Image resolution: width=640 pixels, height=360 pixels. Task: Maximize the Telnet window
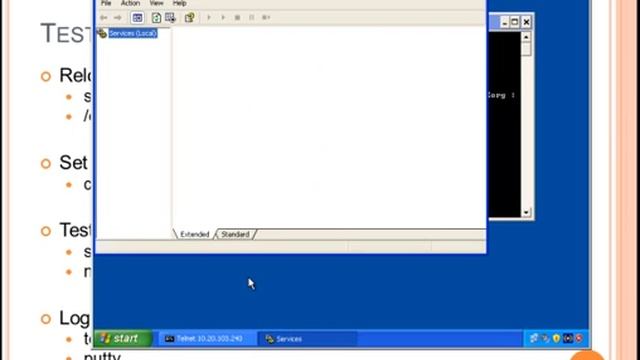(x=515, y=22)
